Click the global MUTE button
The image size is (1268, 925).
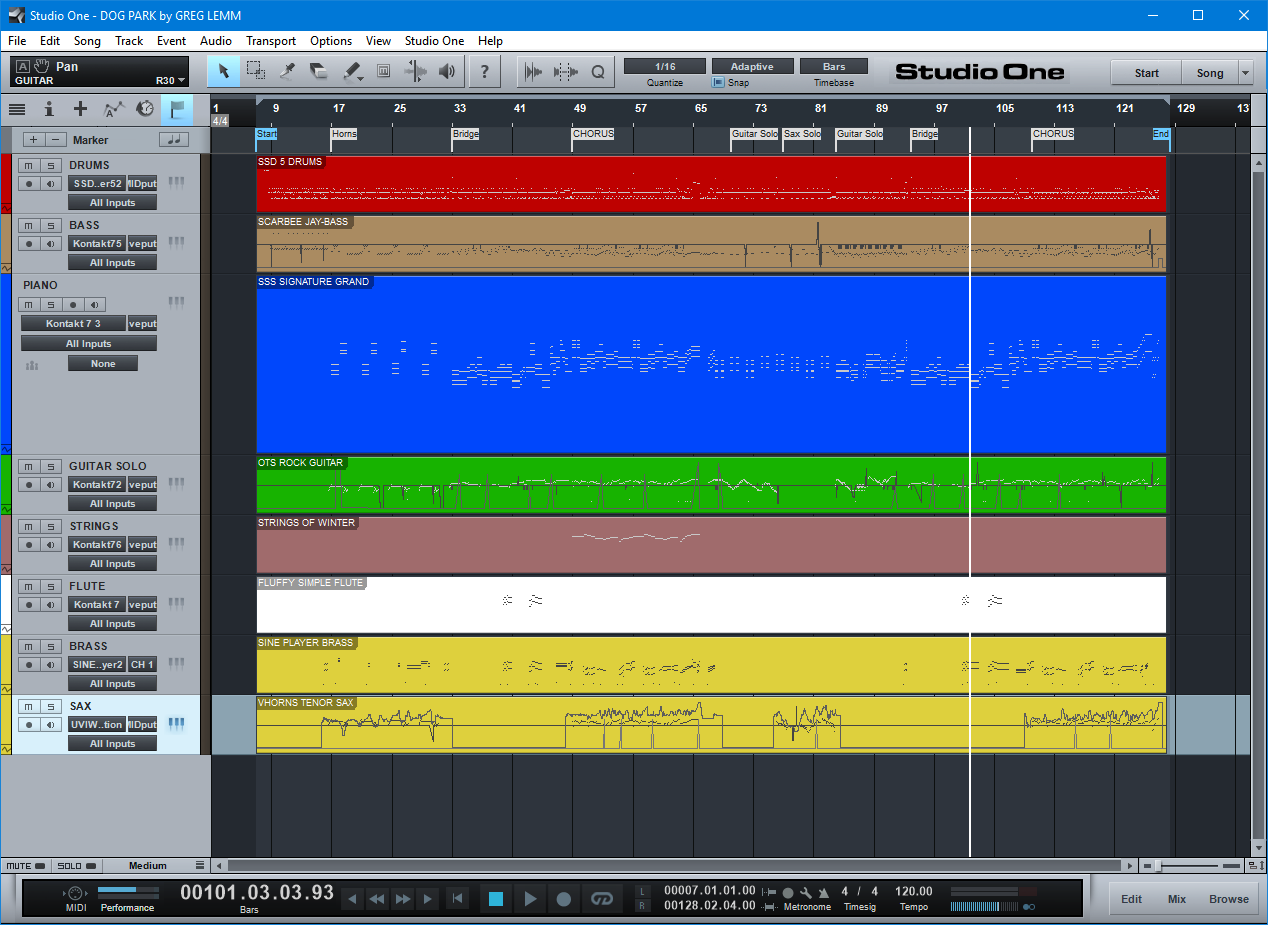click(x=25, y=866)
